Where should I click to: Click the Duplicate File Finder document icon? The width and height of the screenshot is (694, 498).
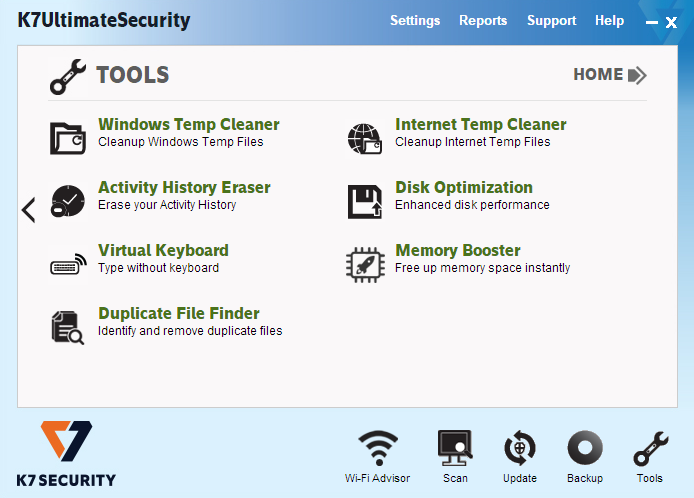[68, 328]
